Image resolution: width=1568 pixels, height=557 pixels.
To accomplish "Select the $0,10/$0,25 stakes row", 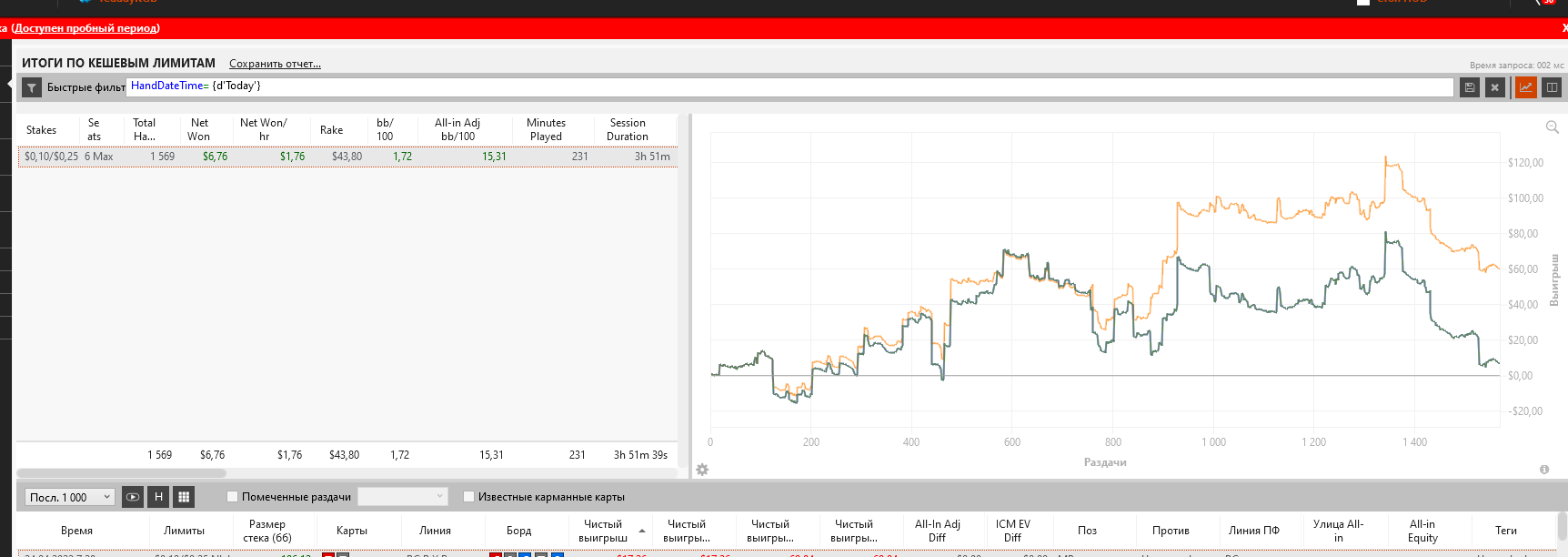I will click(x=347, y=157).
